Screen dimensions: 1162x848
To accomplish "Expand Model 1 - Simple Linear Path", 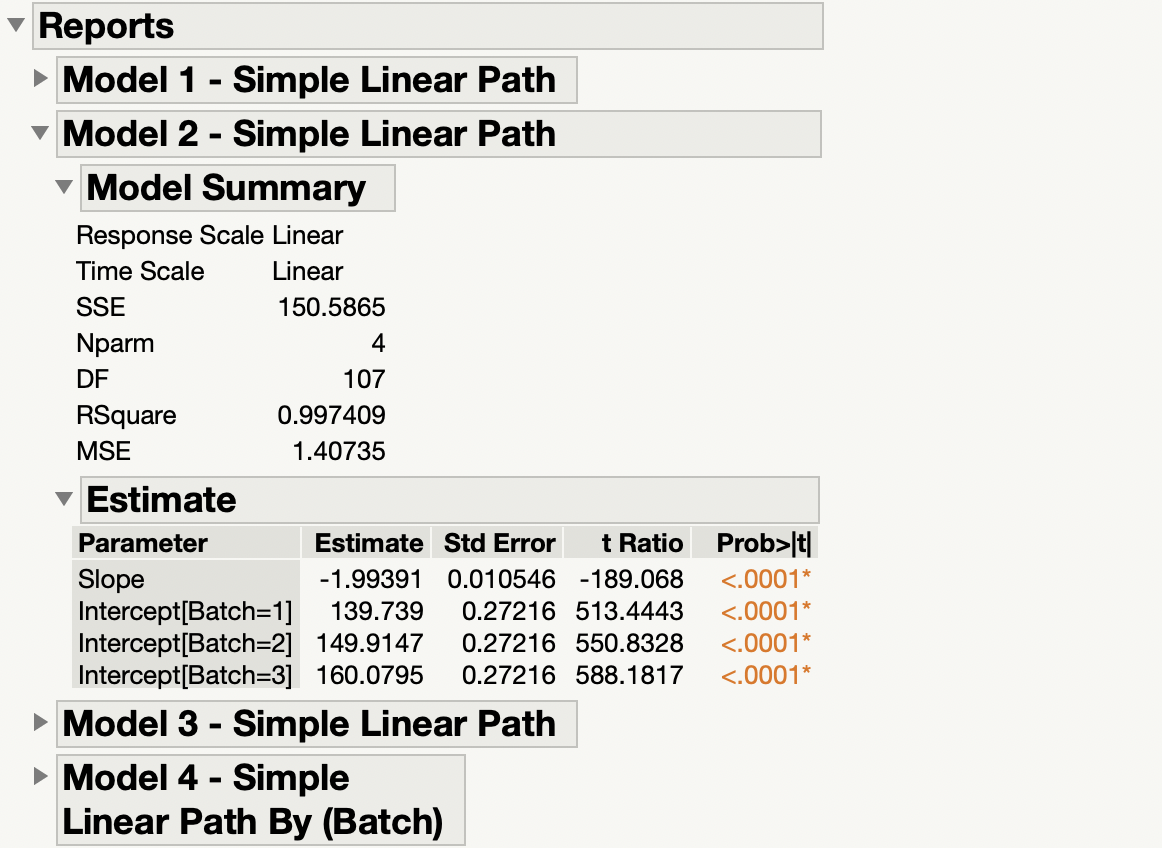I will [40, 80].
